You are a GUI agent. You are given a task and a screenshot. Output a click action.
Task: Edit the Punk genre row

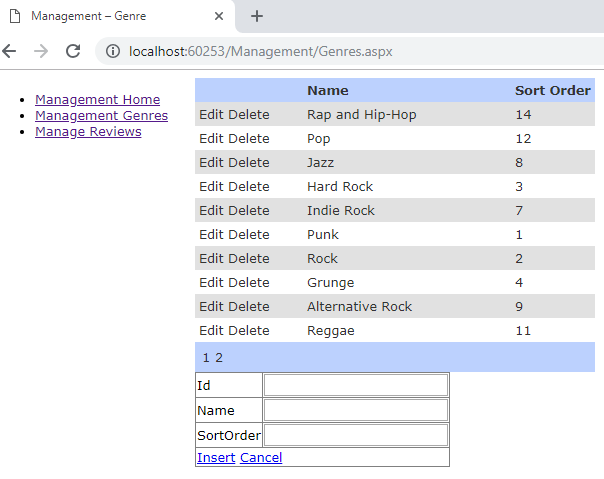pos(211,235)
